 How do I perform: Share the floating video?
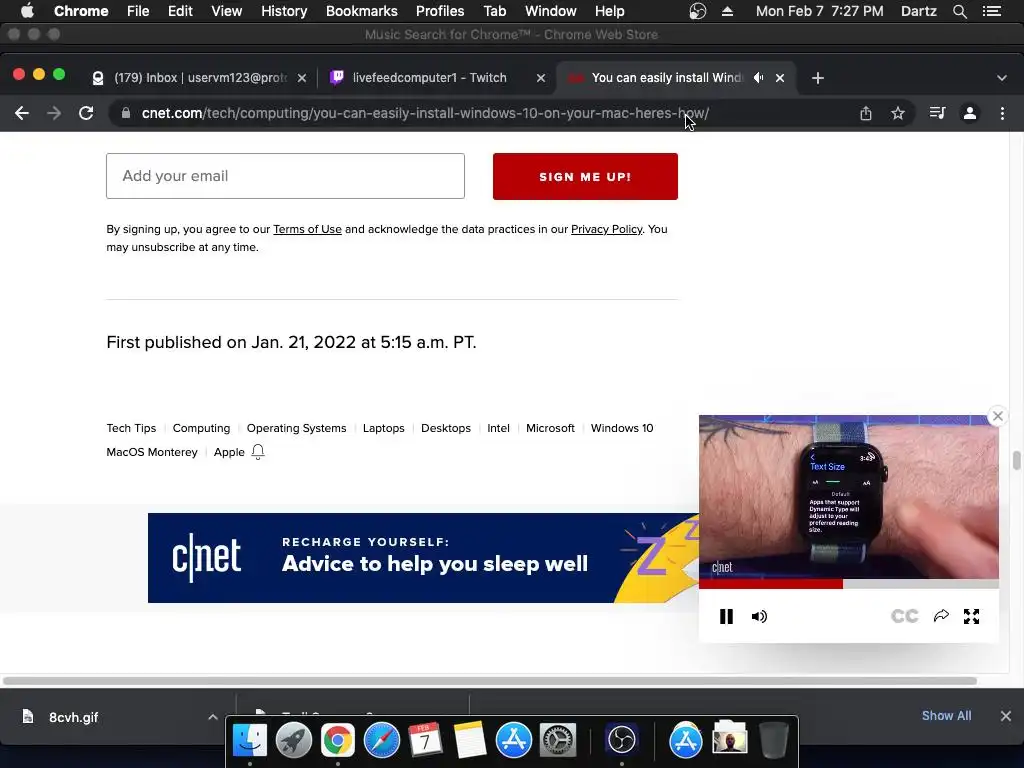pos(941,616)
